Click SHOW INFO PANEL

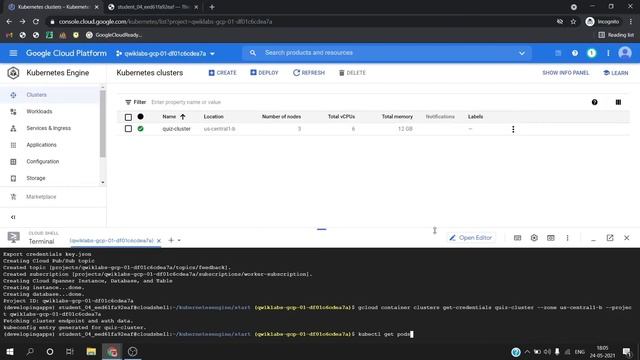tap(565, 73)
